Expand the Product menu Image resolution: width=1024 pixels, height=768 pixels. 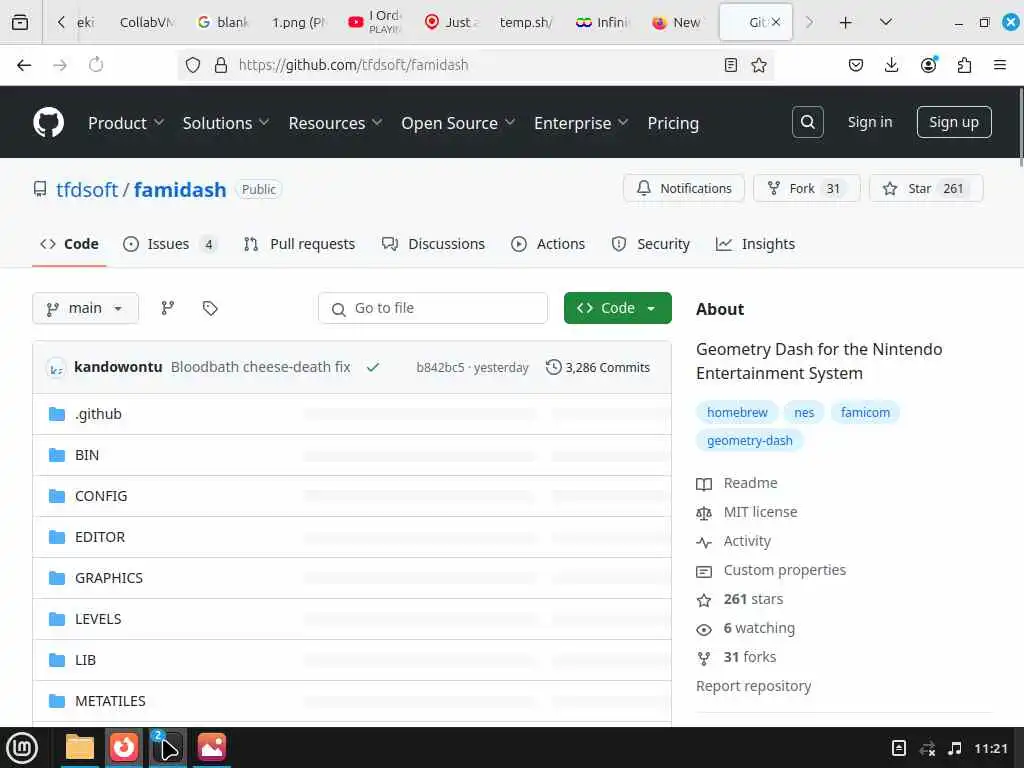point(125,123)
